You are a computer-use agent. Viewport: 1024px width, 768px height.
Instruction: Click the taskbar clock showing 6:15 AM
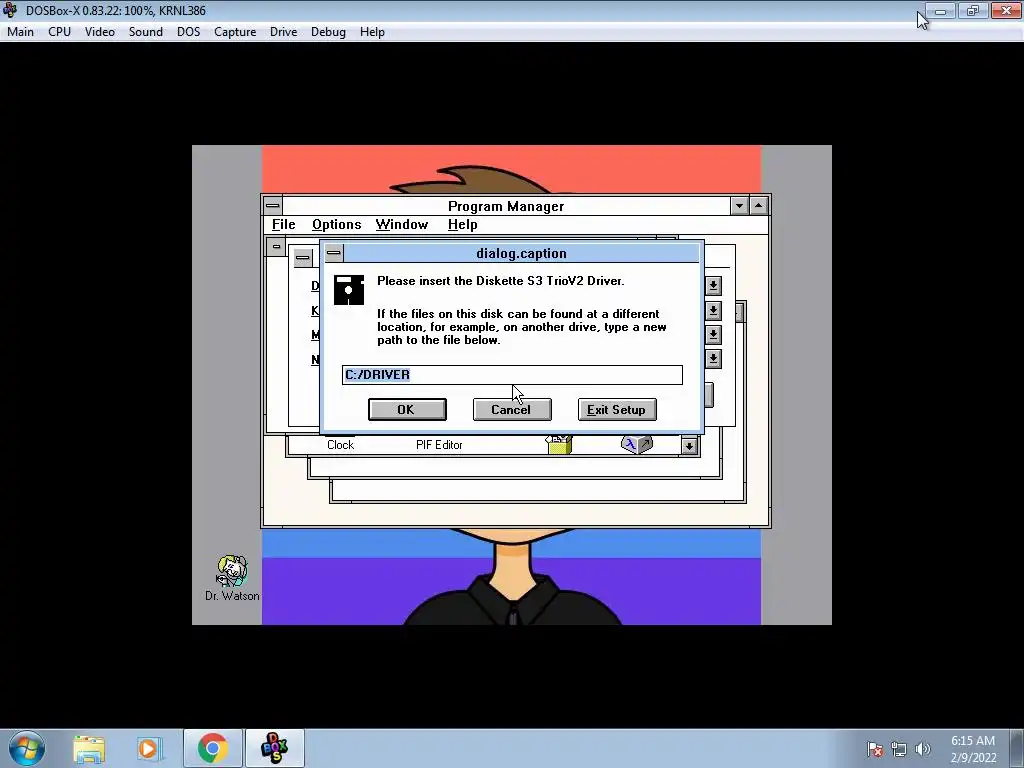973,749
